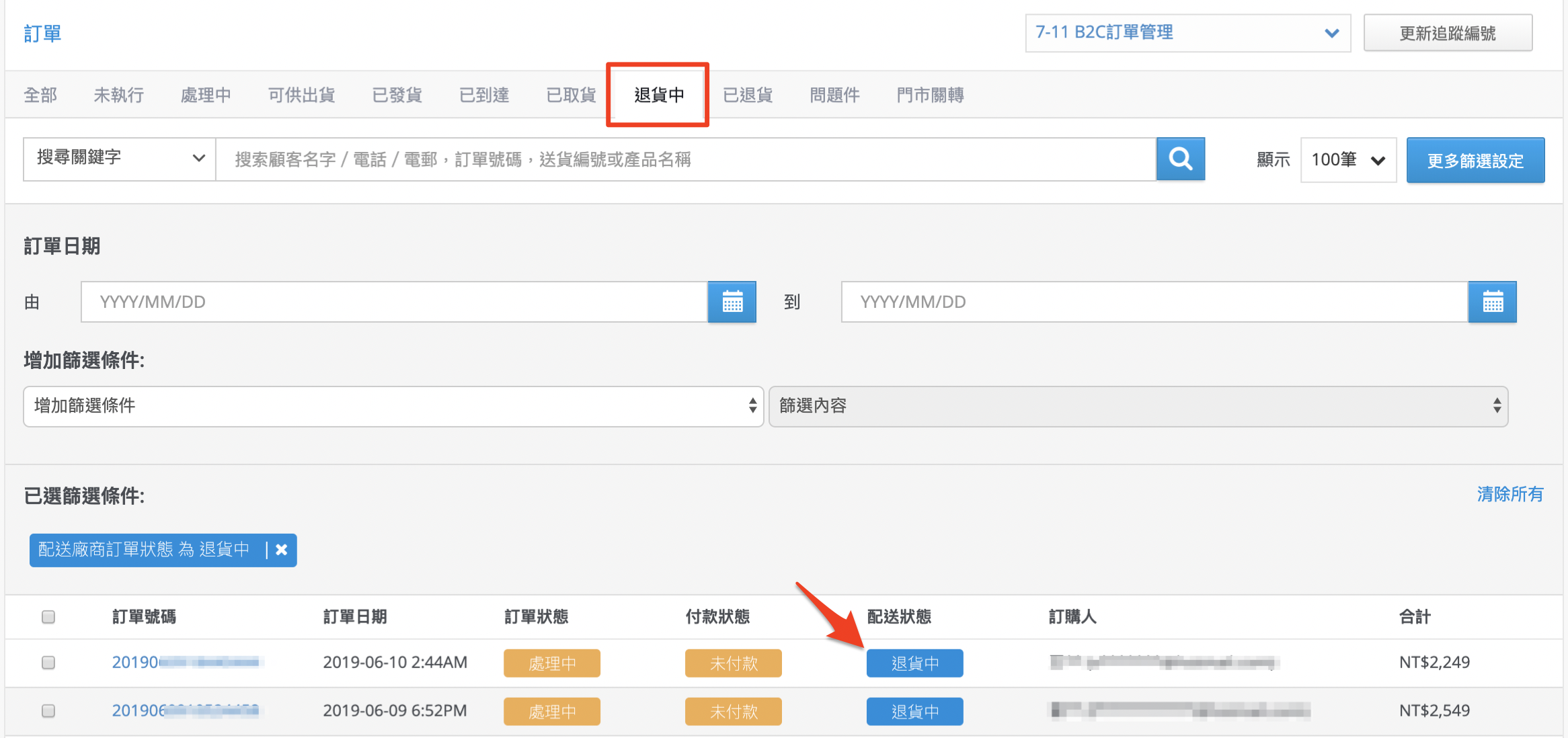Click the 處理中 badge of the 2019-06-10 order
Screen dimensions: 1568x738
pyautogui.click(x=552, y=663)
